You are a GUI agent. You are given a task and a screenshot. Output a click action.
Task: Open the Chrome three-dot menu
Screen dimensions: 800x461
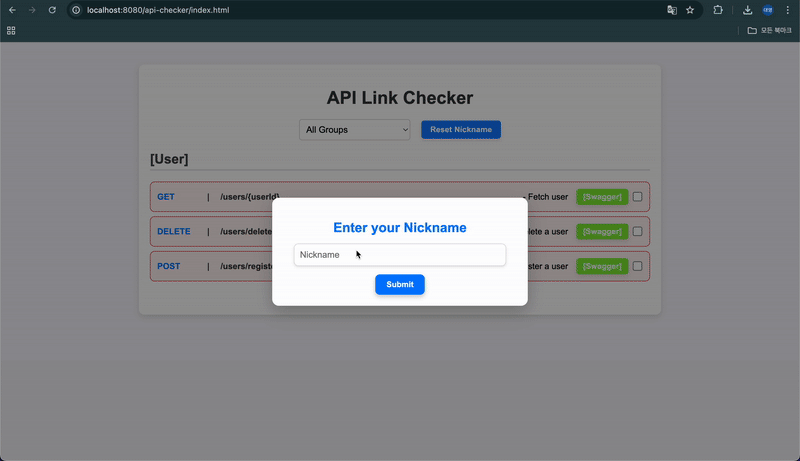pyautogui.click(x=788, y=10)
